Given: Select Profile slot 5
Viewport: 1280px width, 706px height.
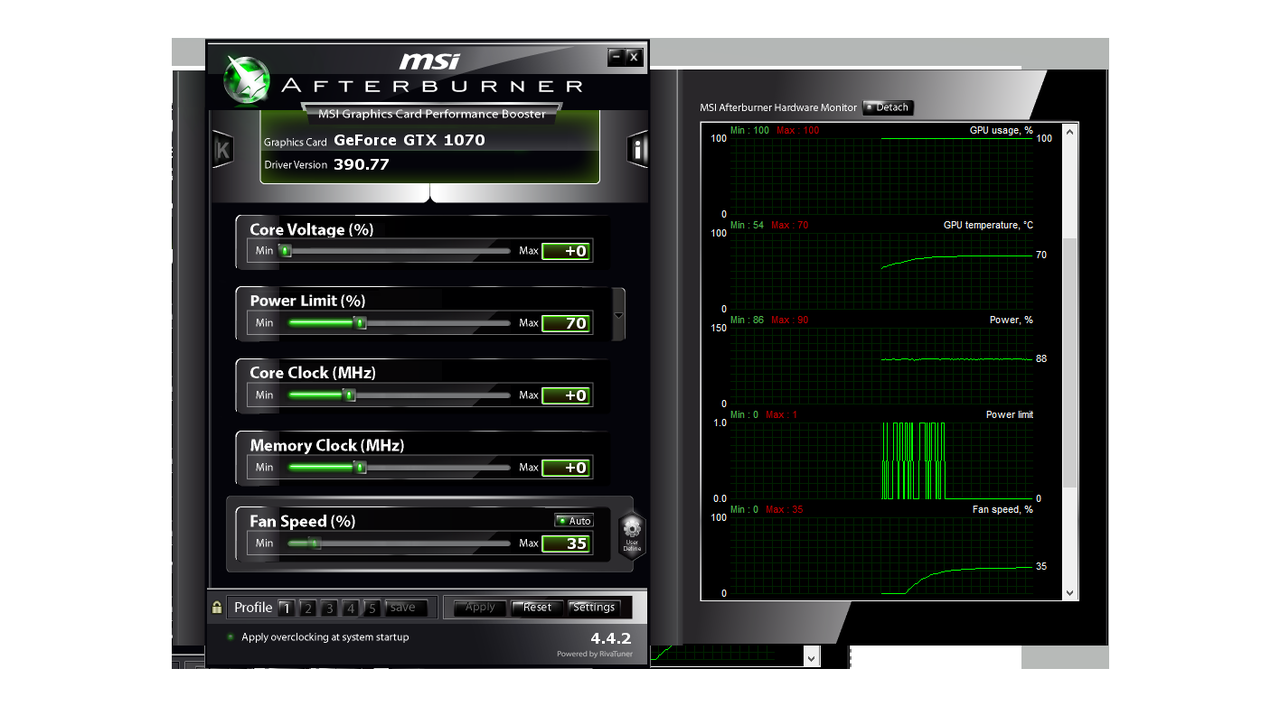Looking at the screenshot, I should pyautogui.click(x=372, y=608).
